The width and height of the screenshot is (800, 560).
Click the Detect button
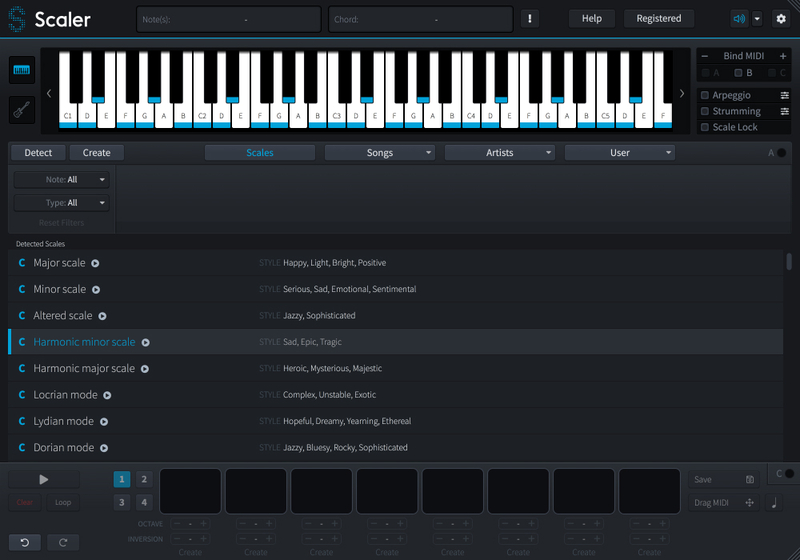tap(38, 153)
